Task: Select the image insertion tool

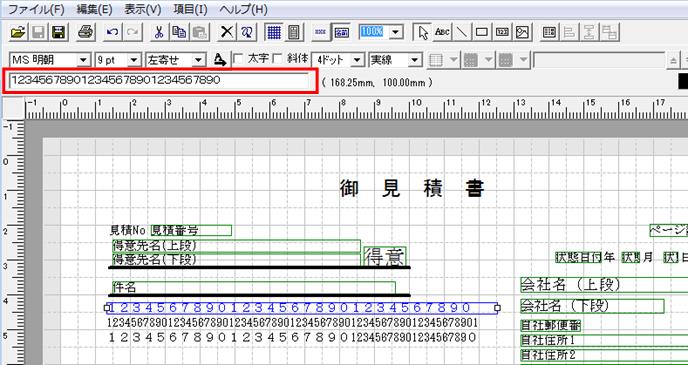Action: pyautogui.click(x=522, y=32)
